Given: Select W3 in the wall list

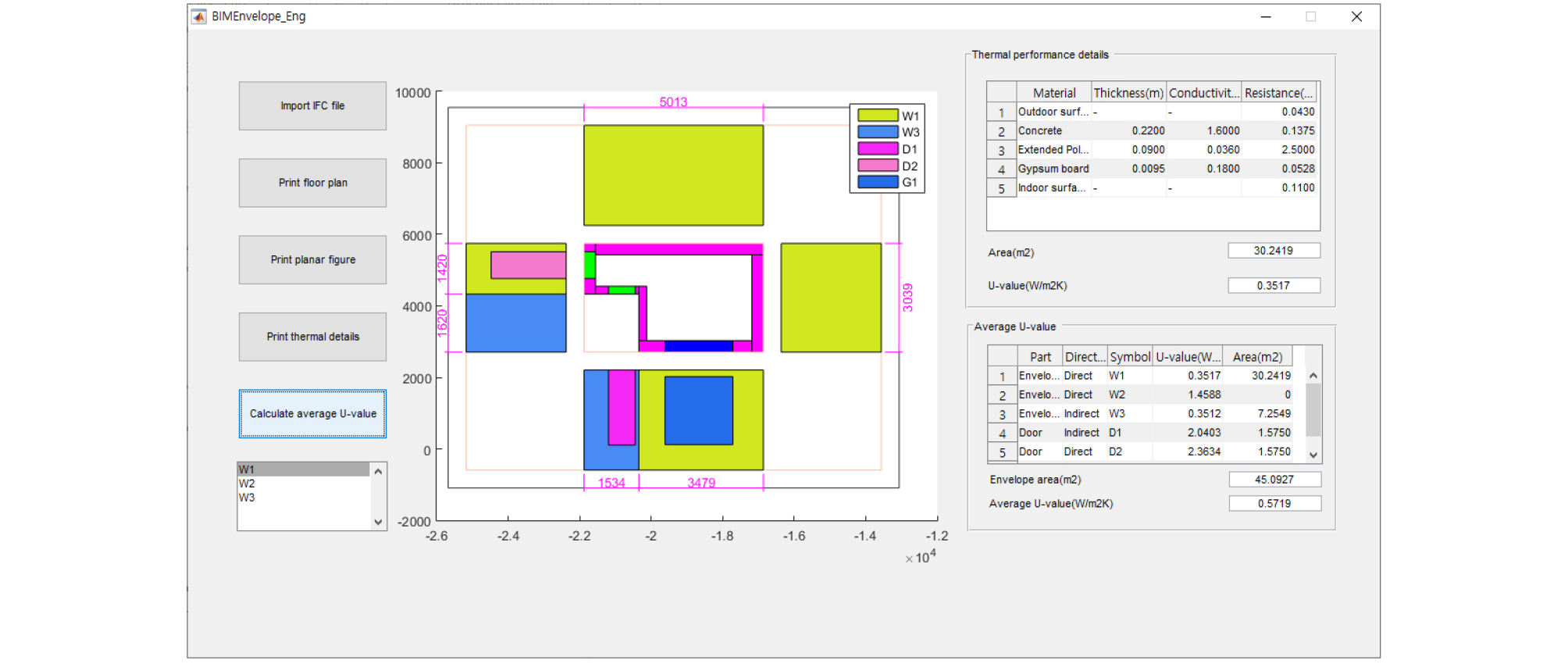Looking at the screenshot, I should click(303, 498).
